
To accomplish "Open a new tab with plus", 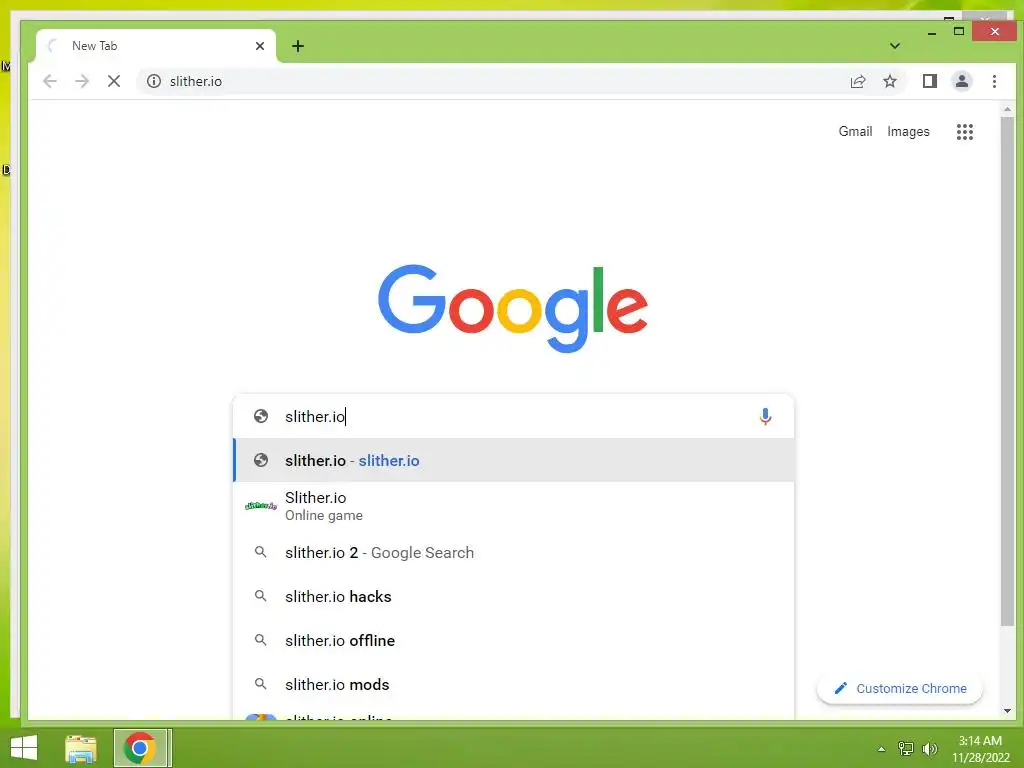I will pyautogui.click(x=298, y=46).
